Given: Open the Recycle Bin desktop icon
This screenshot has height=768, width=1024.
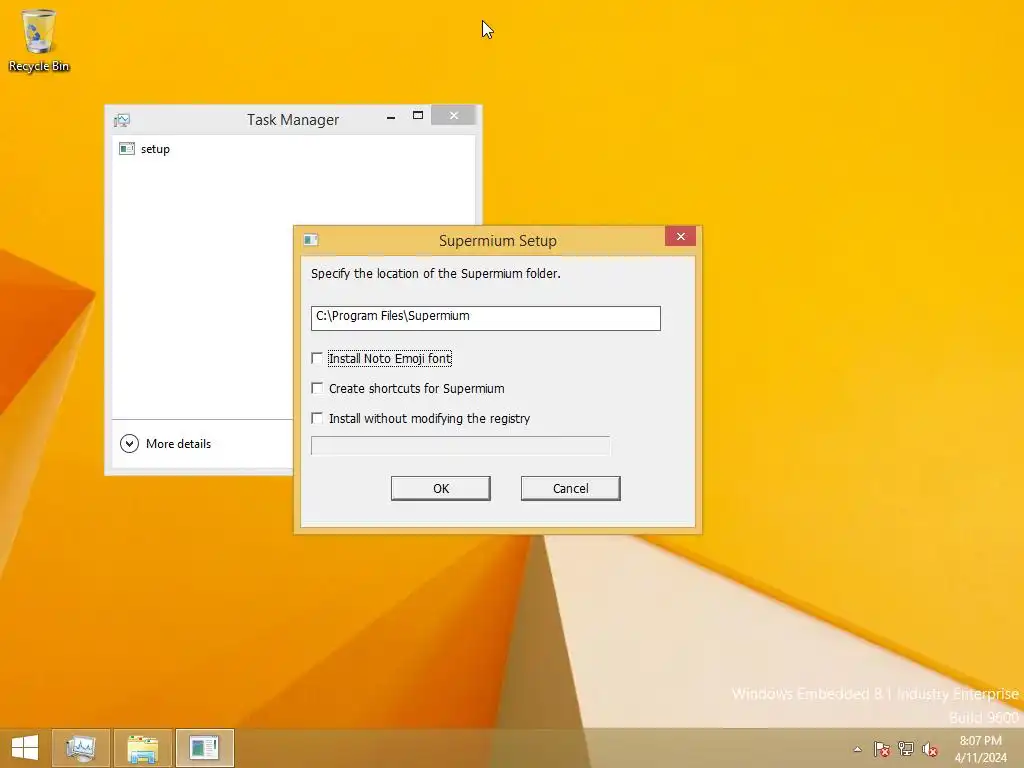Looking at the screenshot, I should [39, 40].
